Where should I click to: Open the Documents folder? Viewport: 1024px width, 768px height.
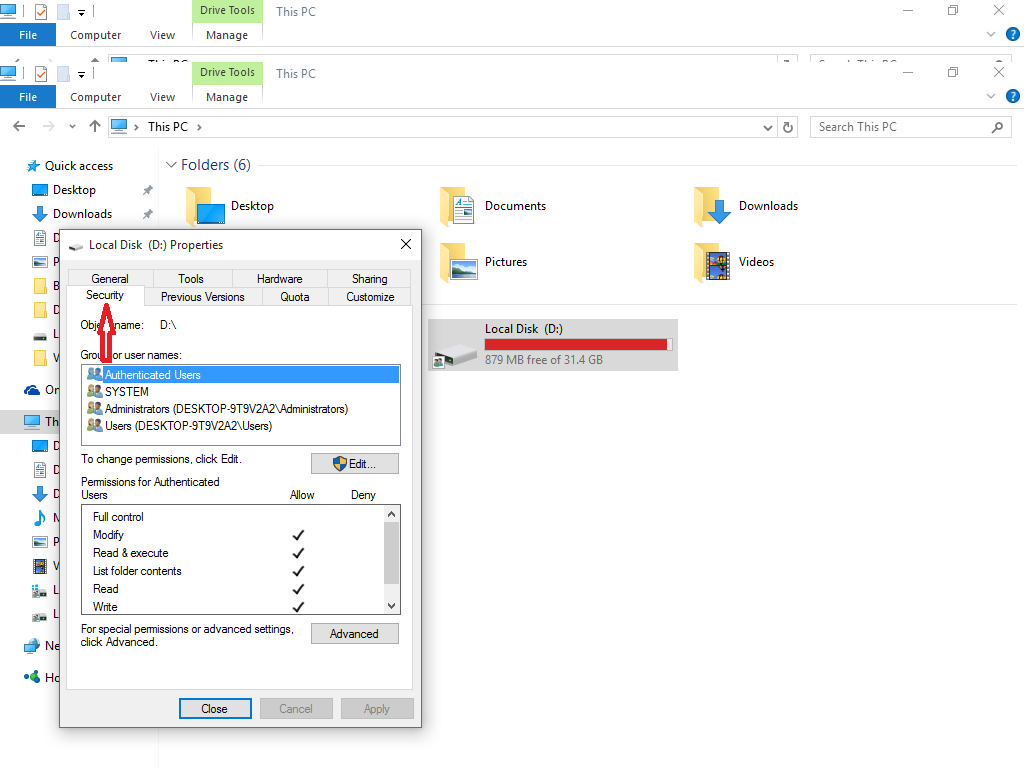459,206
